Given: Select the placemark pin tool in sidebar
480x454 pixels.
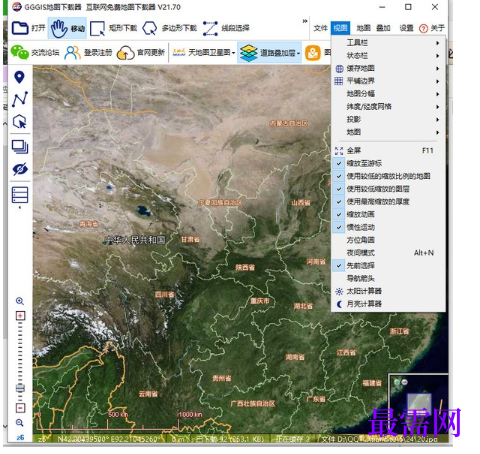Looking at the screenshot, I should (20, 77).
